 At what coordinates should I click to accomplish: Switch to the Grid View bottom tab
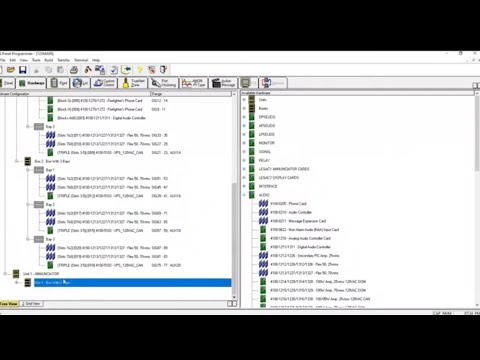[x=31, y=304]
